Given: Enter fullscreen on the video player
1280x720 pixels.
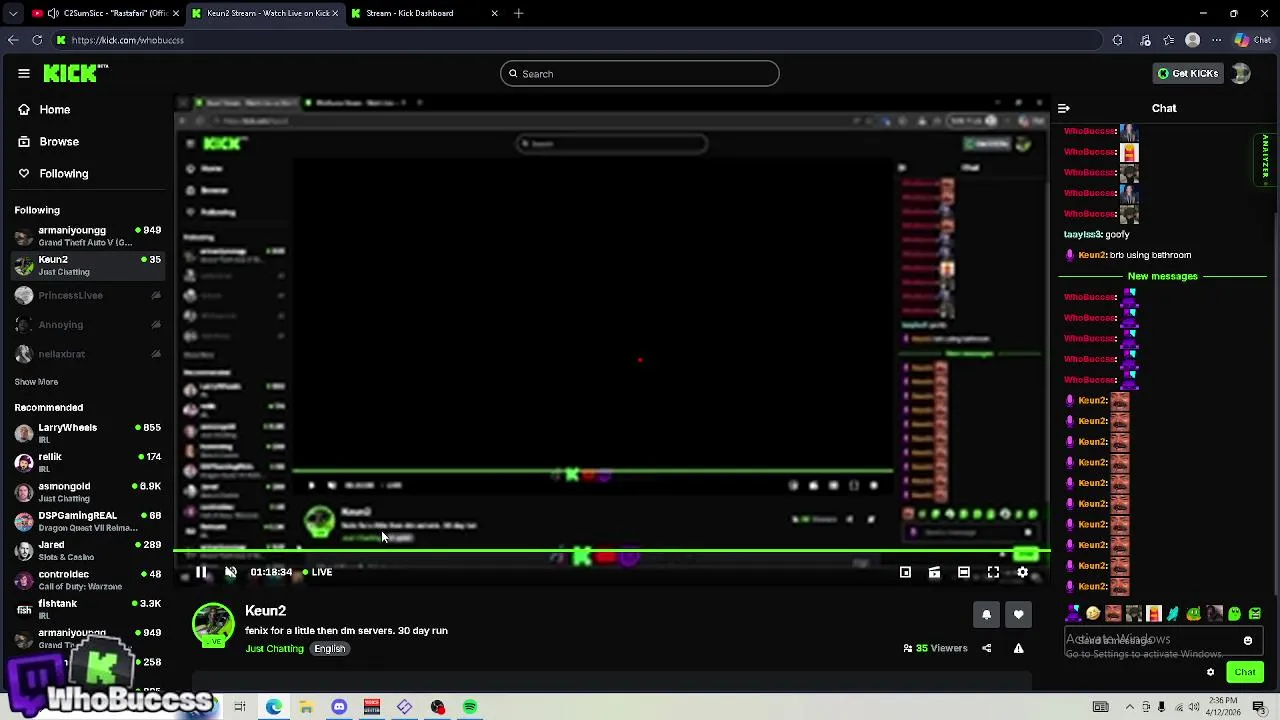Looking at the screenshot, I should [993, 572].
